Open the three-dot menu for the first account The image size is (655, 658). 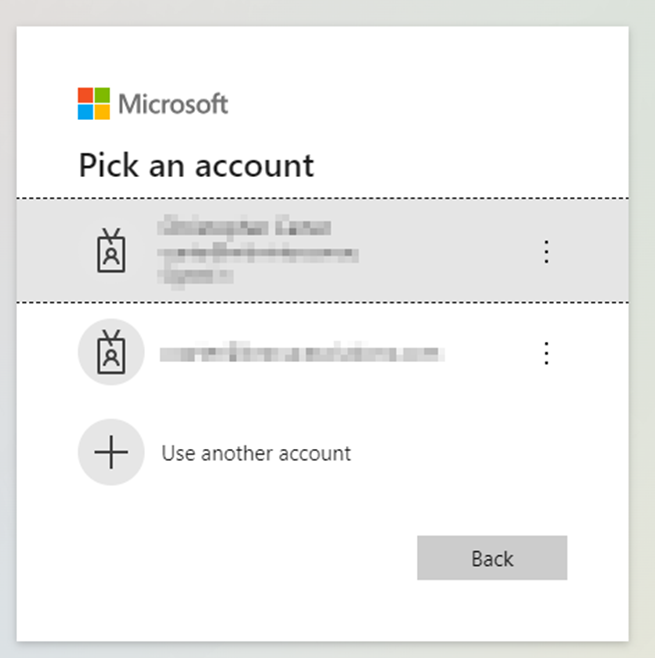click(x=546, y=251)
